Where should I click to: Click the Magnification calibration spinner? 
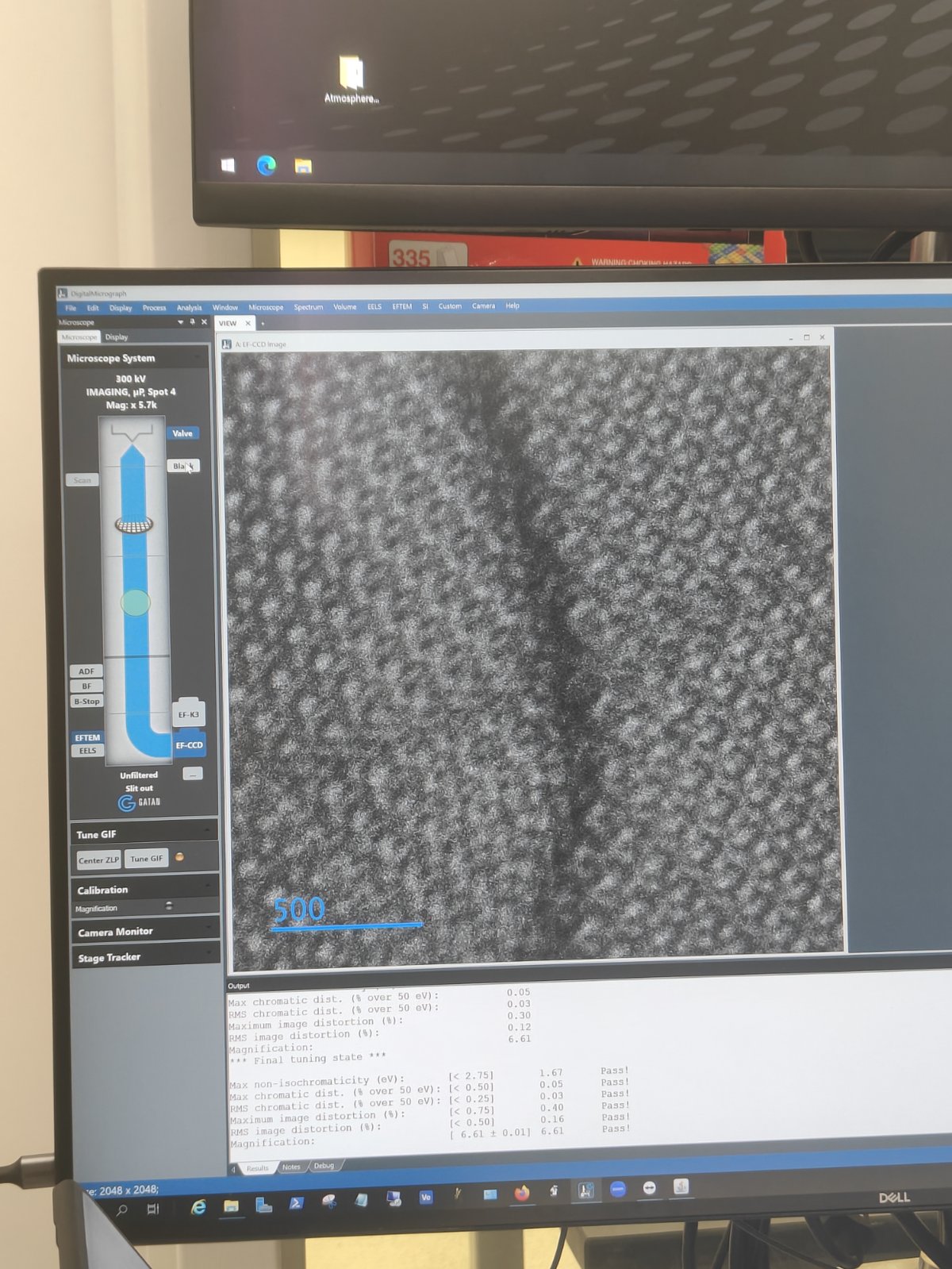168,906
